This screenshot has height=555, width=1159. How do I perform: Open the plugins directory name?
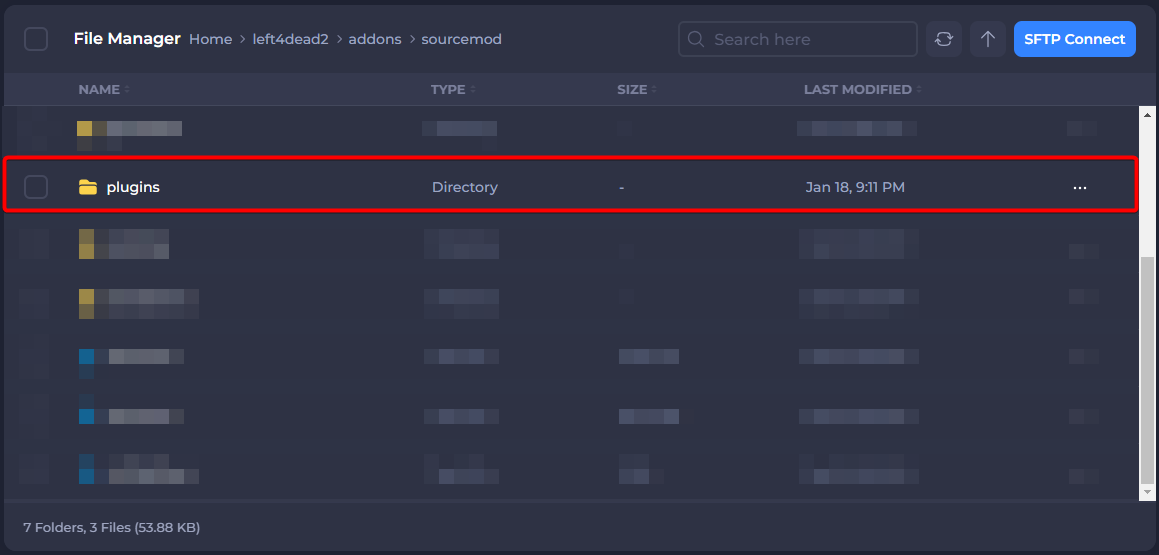(x=133, y=187)
